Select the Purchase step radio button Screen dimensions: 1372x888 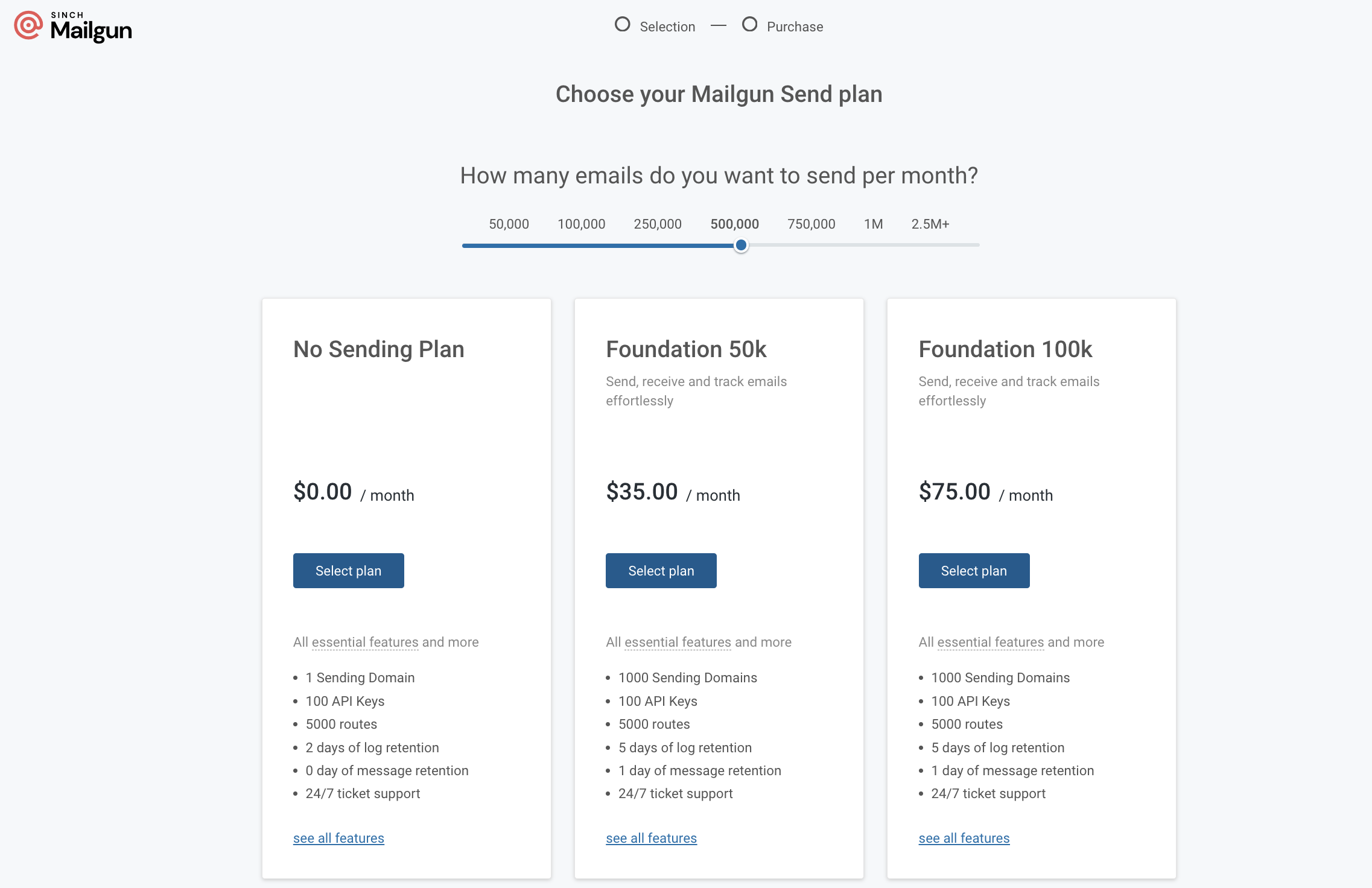coord(750,24)
